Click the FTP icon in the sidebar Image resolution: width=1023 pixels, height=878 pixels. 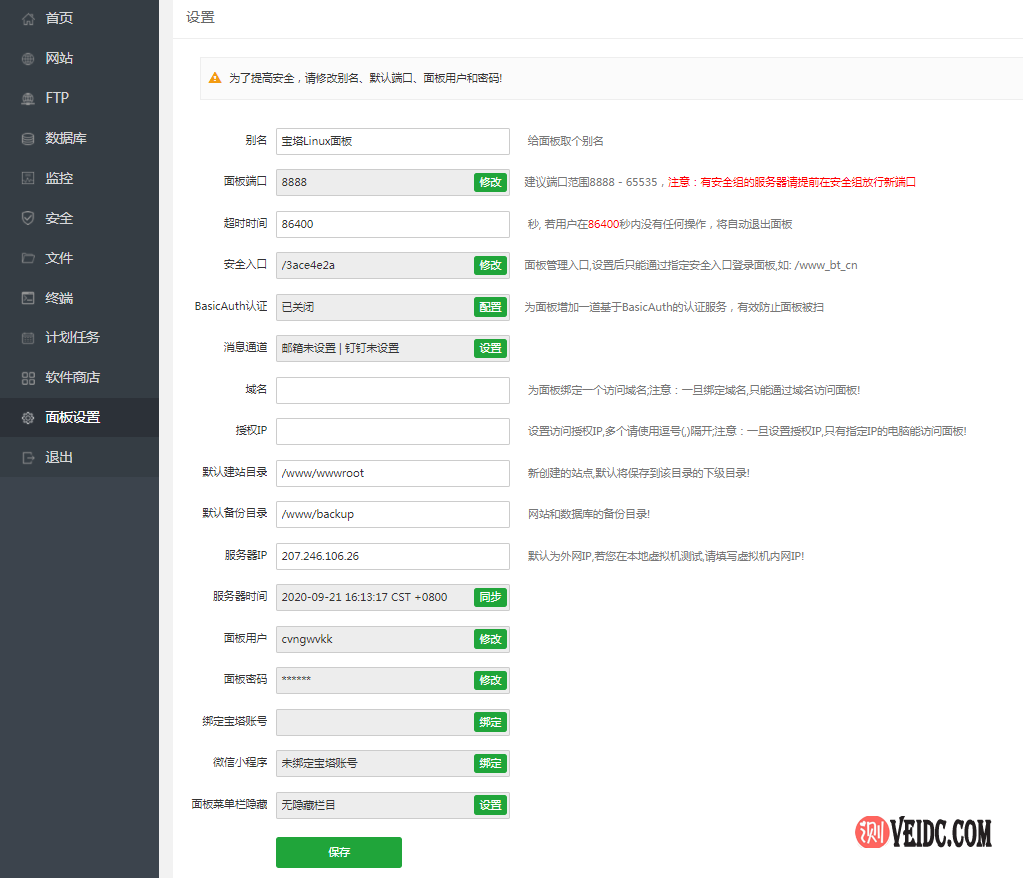(28, 98)
